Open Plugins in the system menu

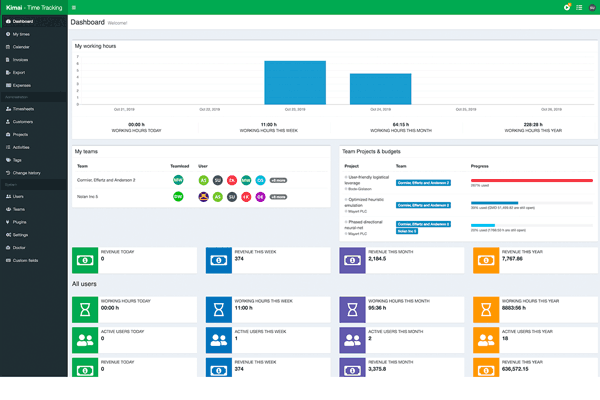pos(21,221)
